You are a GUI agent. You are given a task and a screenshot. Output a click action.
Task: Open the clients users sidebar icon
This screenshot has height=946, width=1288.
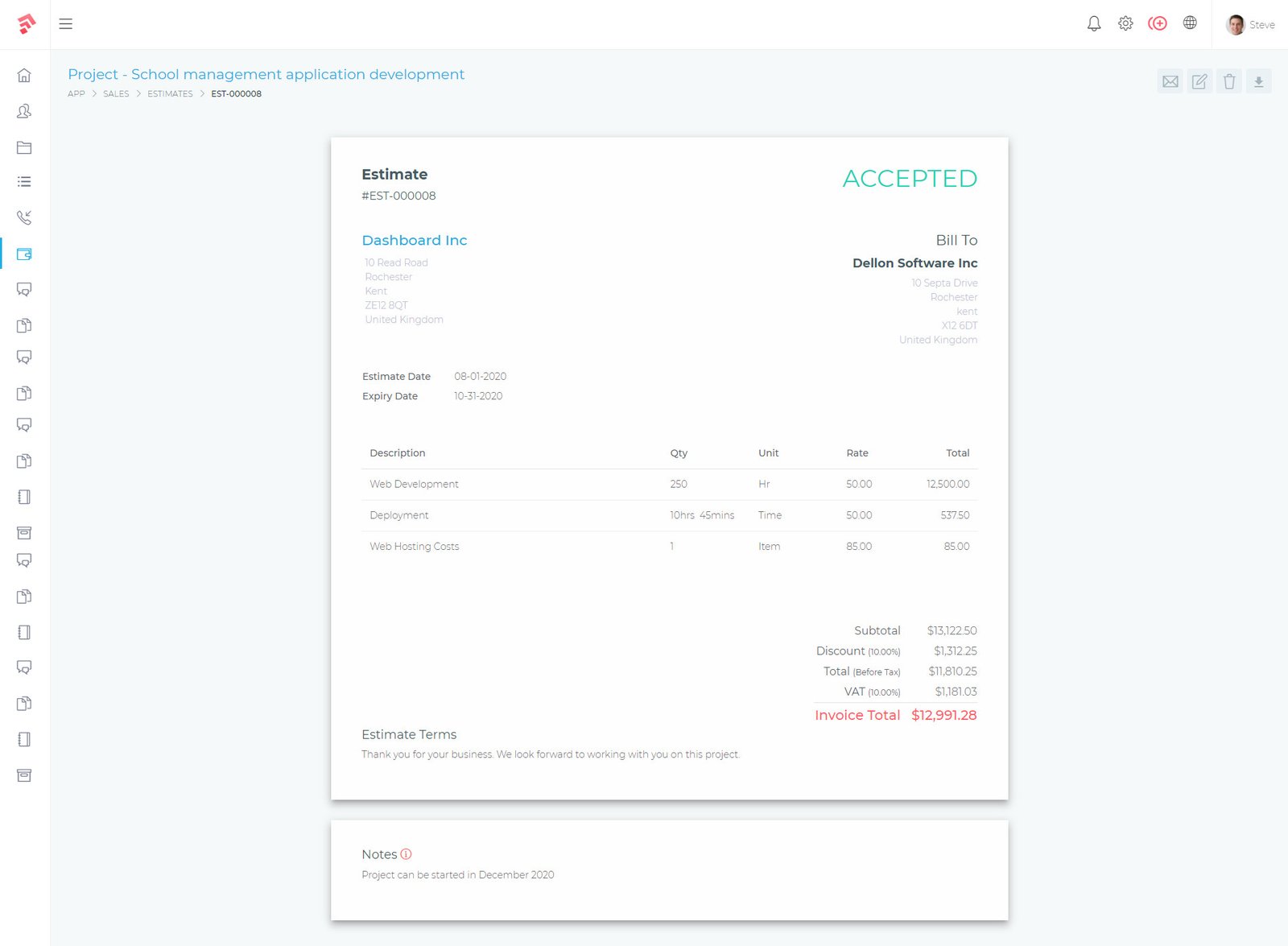tap(24, 111)
